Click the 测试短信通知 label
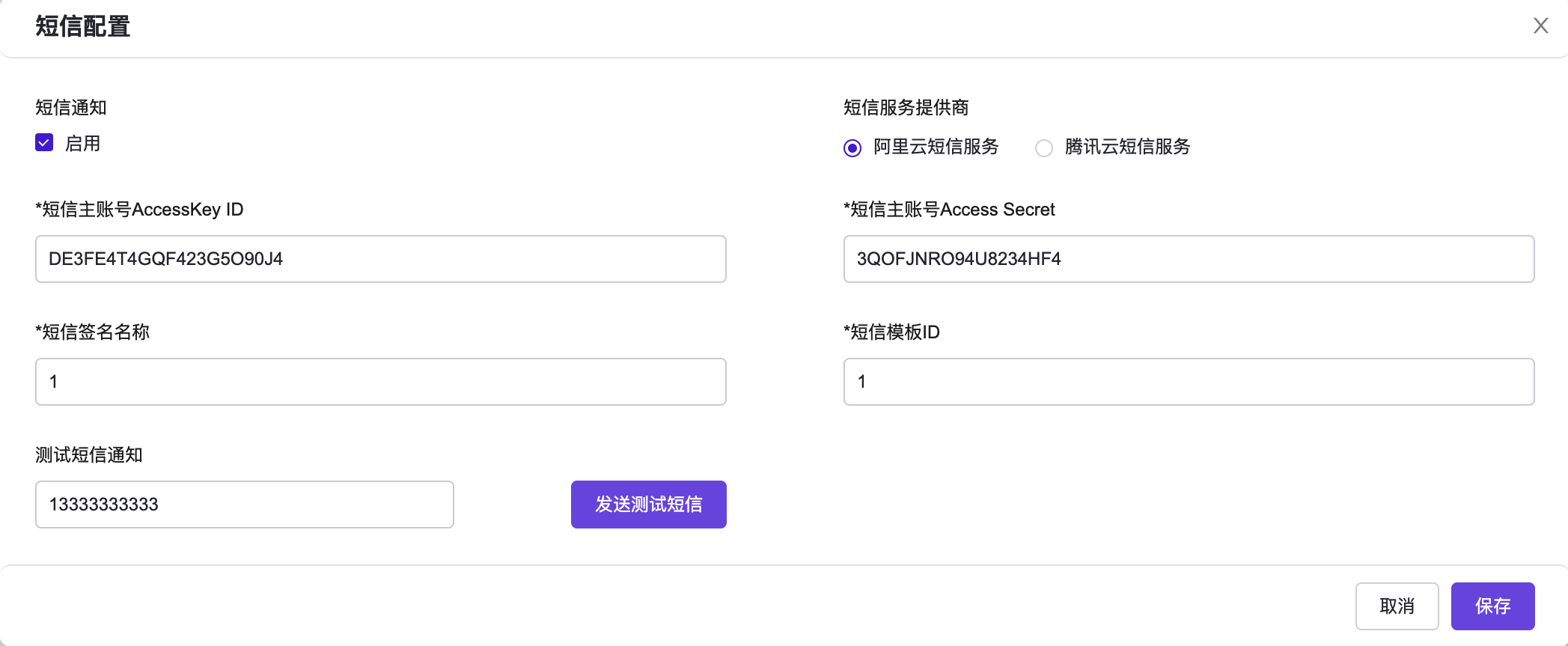 coord(89,455)
